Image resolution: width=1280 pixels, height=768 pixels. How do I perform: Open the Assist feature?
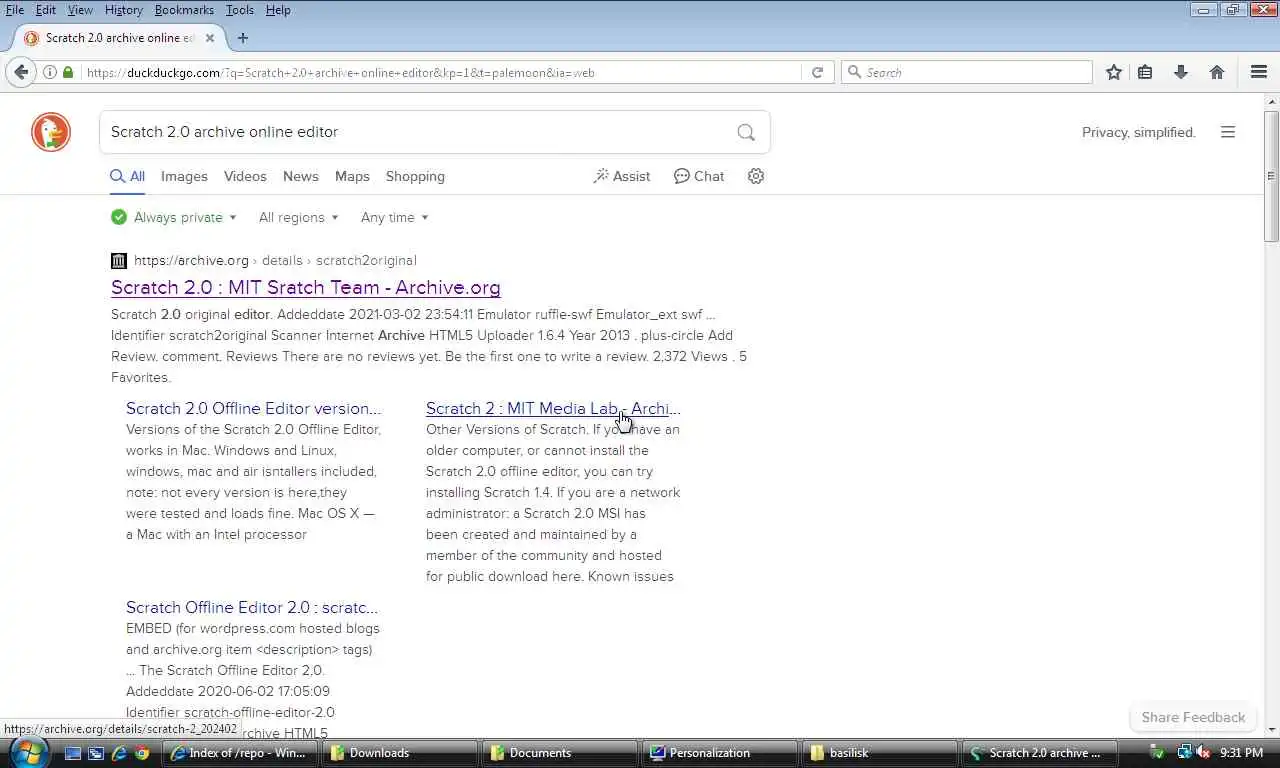(x=622, y=176)
